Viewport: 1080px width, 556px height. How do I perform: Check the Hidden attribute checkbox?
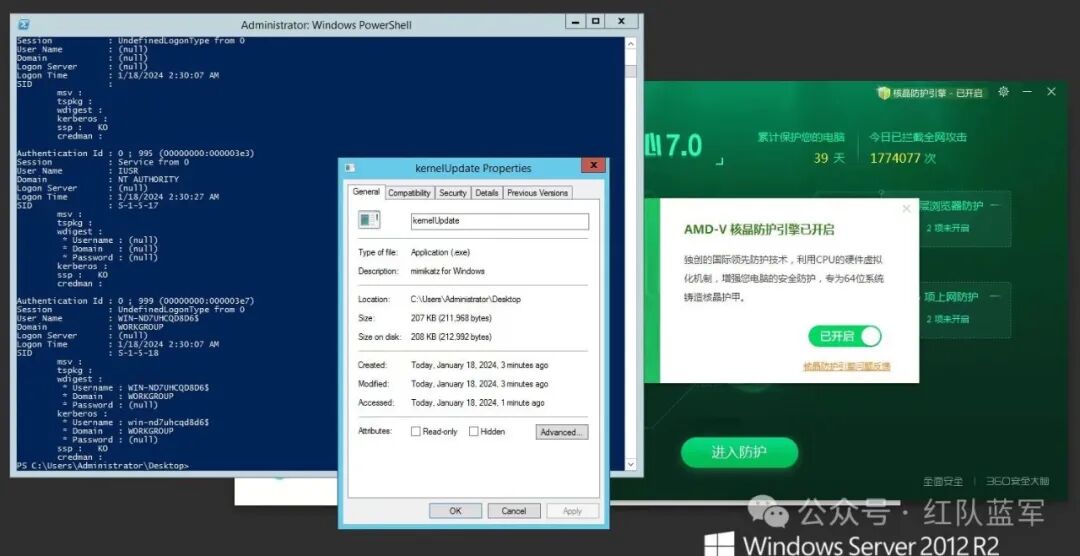click(474, 431)
